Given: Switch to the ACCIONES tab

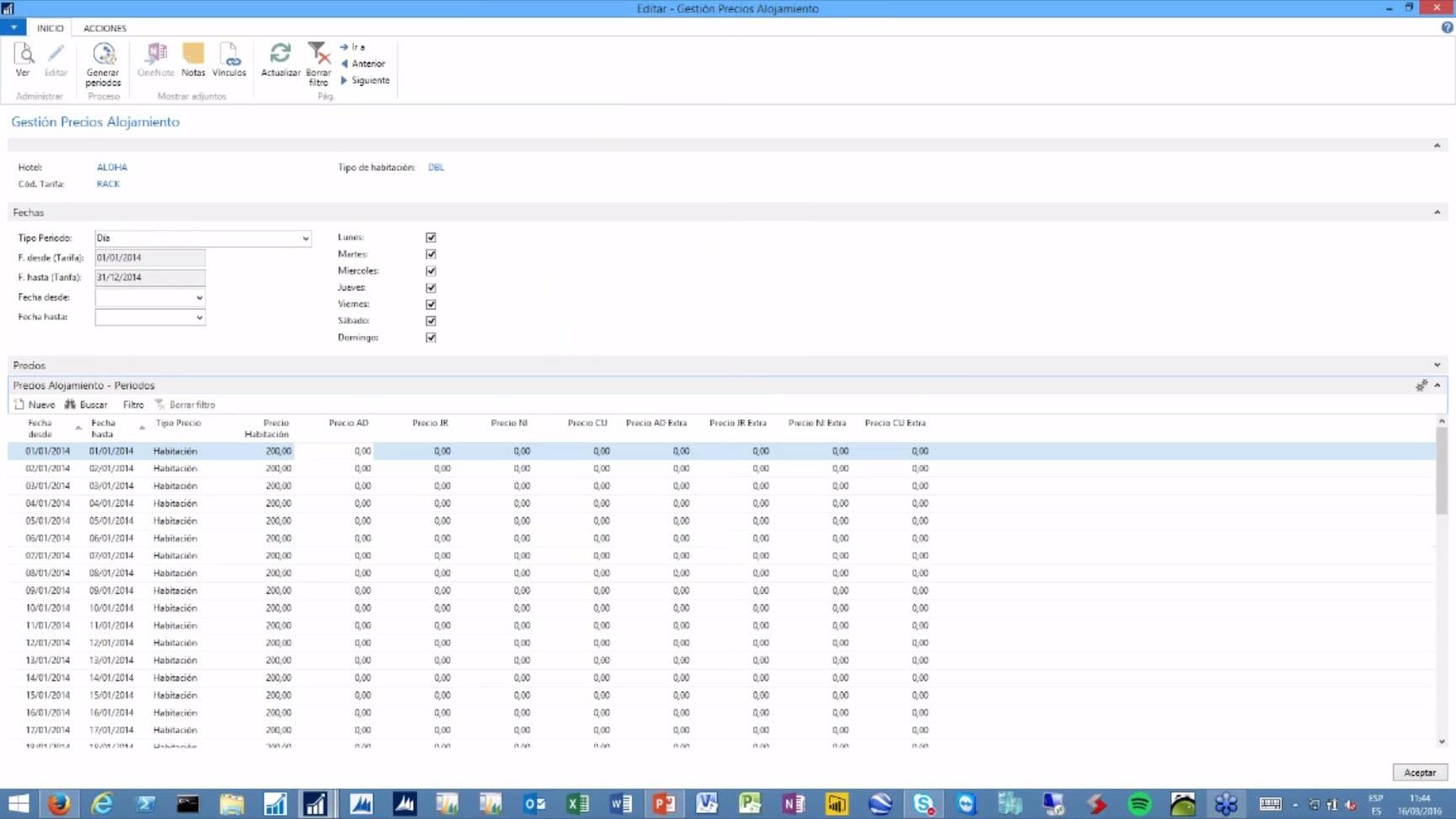Looking at the screenshot, I should point(104,28).
